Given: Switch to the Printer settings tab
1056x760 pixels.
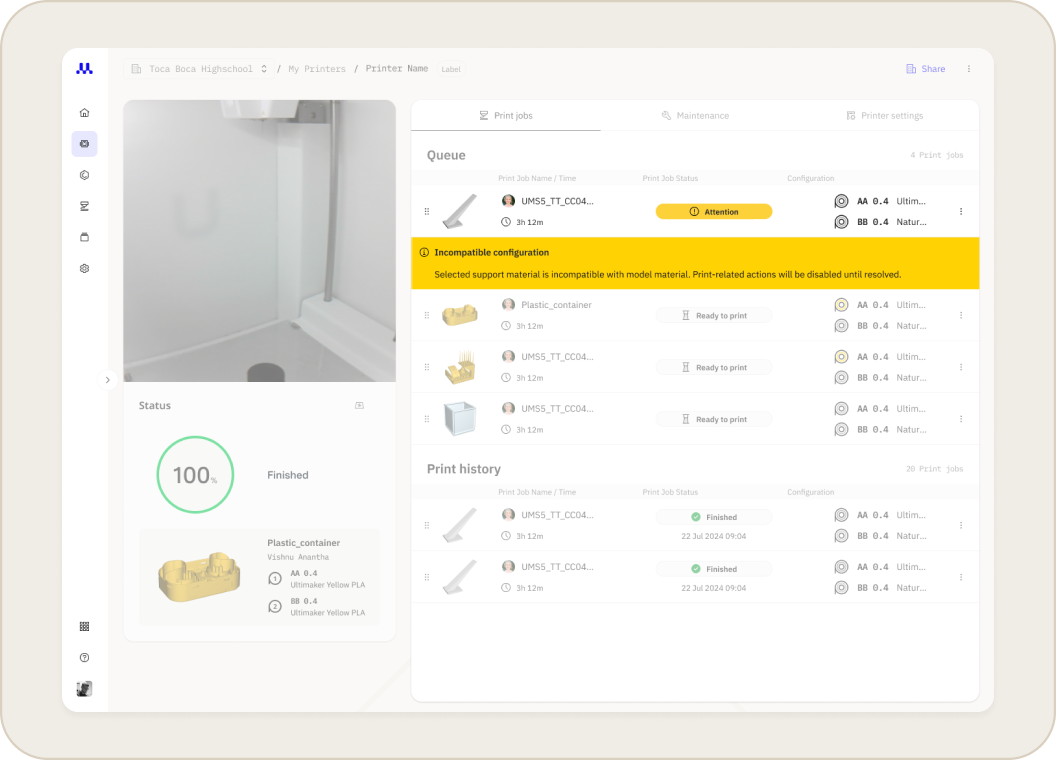Looking at the screenshot, I should click(884, 116).
